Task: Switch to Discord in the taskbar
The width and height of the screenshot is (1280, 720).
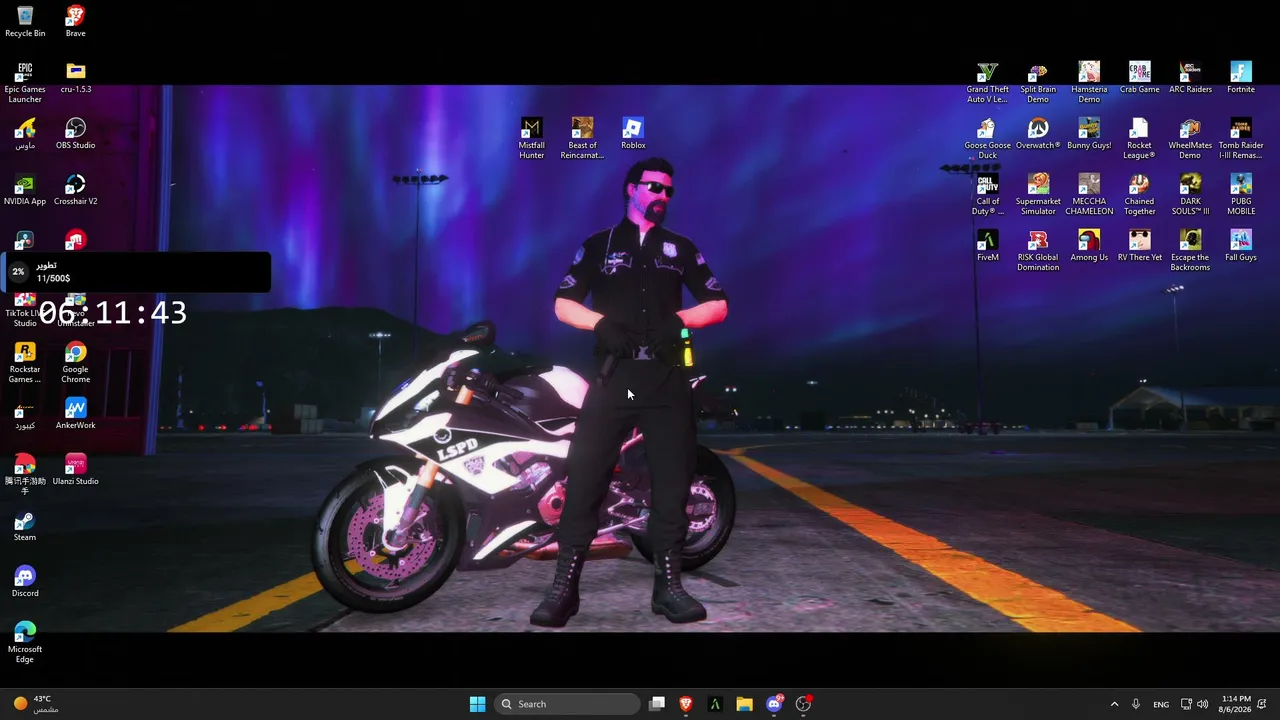Action: [x=774, y=704]
